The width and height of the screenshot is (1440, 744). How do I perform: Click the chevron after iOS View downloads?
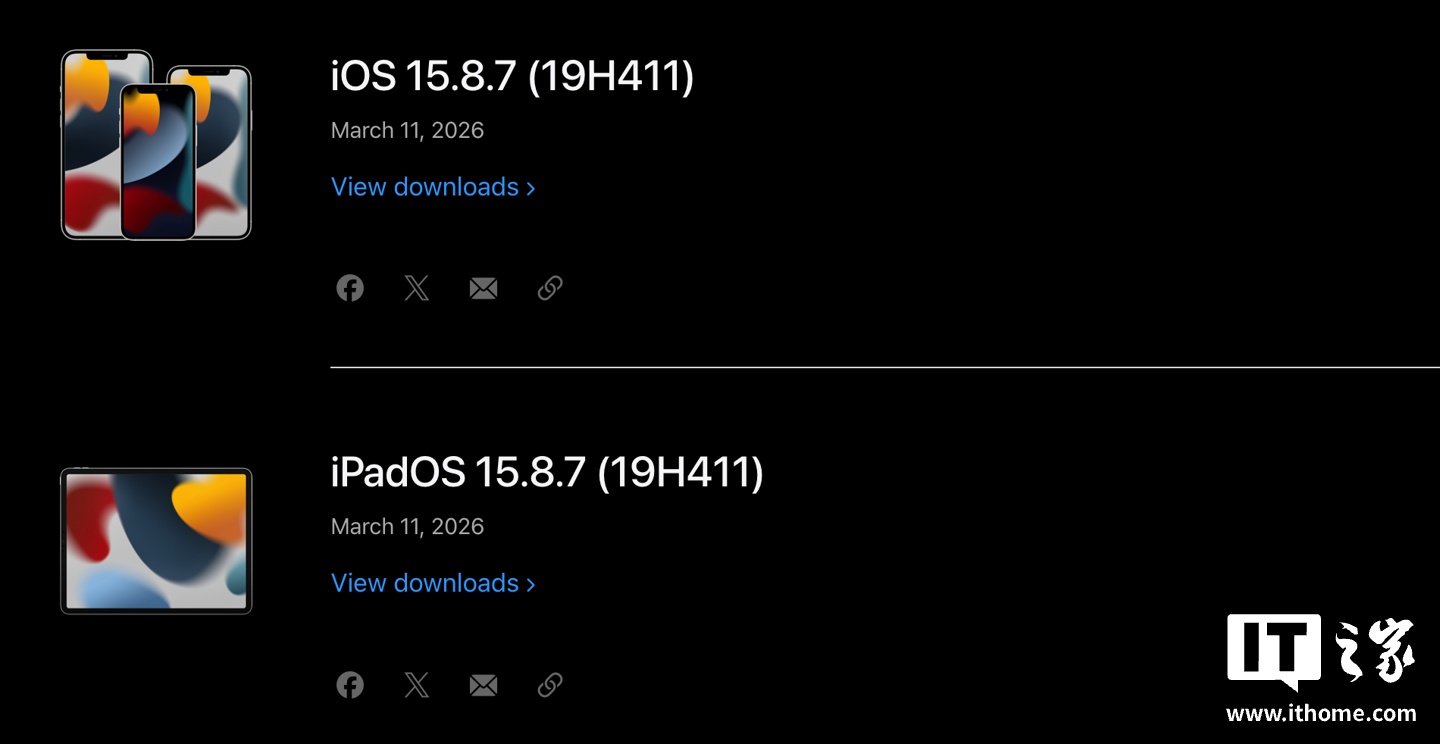(531, 188)
